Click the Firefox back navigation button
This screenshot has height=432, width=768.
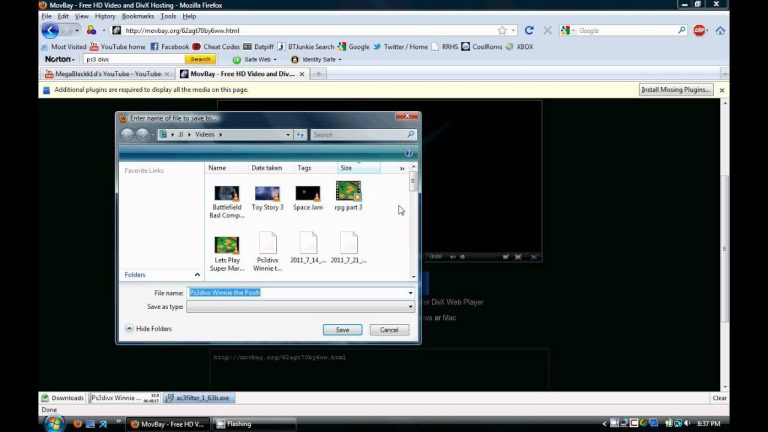49,31
